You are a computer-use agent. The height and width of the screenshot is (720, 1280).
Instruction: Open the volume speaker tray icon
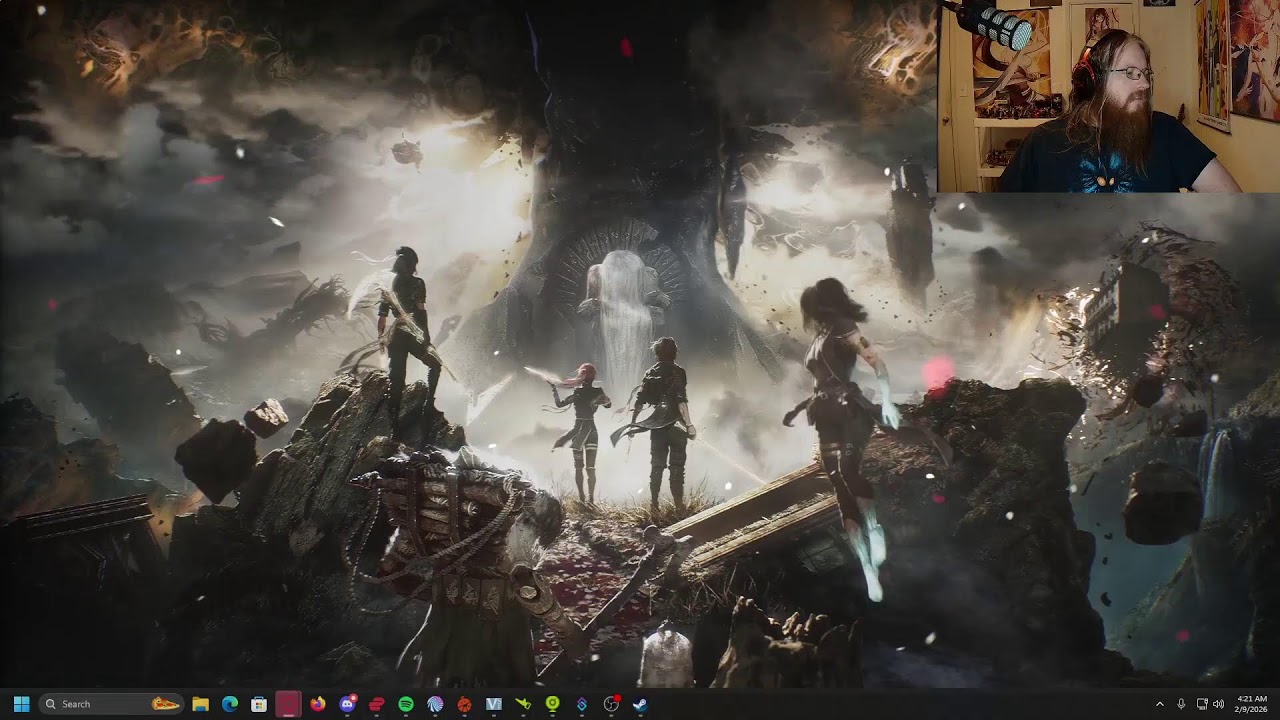pyautogui.click(x=1218, y=704)
